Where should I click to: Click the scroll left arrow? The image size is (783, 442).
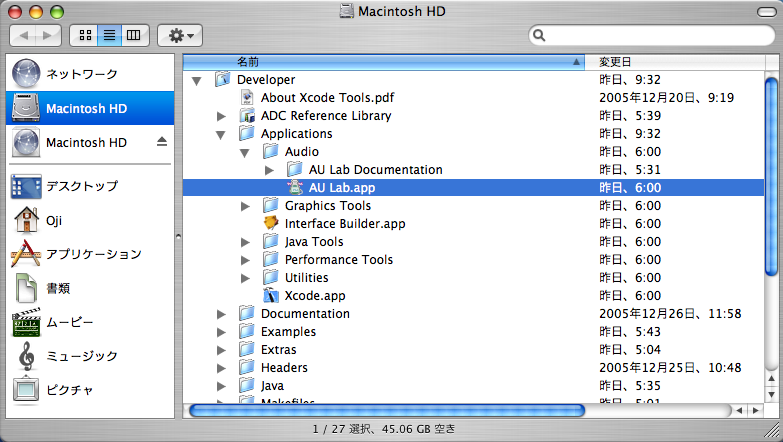(740, 411)
